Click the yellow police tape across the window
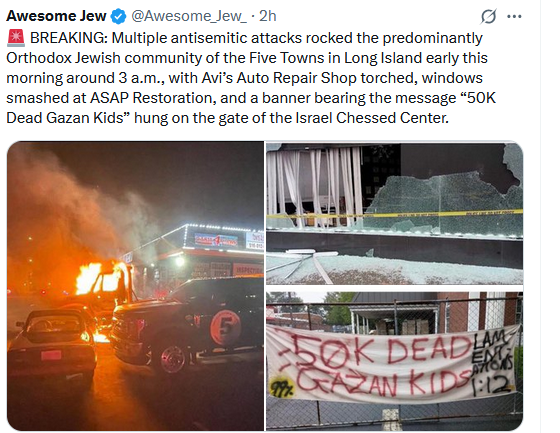The image size is (560, 433). [394, 214]
